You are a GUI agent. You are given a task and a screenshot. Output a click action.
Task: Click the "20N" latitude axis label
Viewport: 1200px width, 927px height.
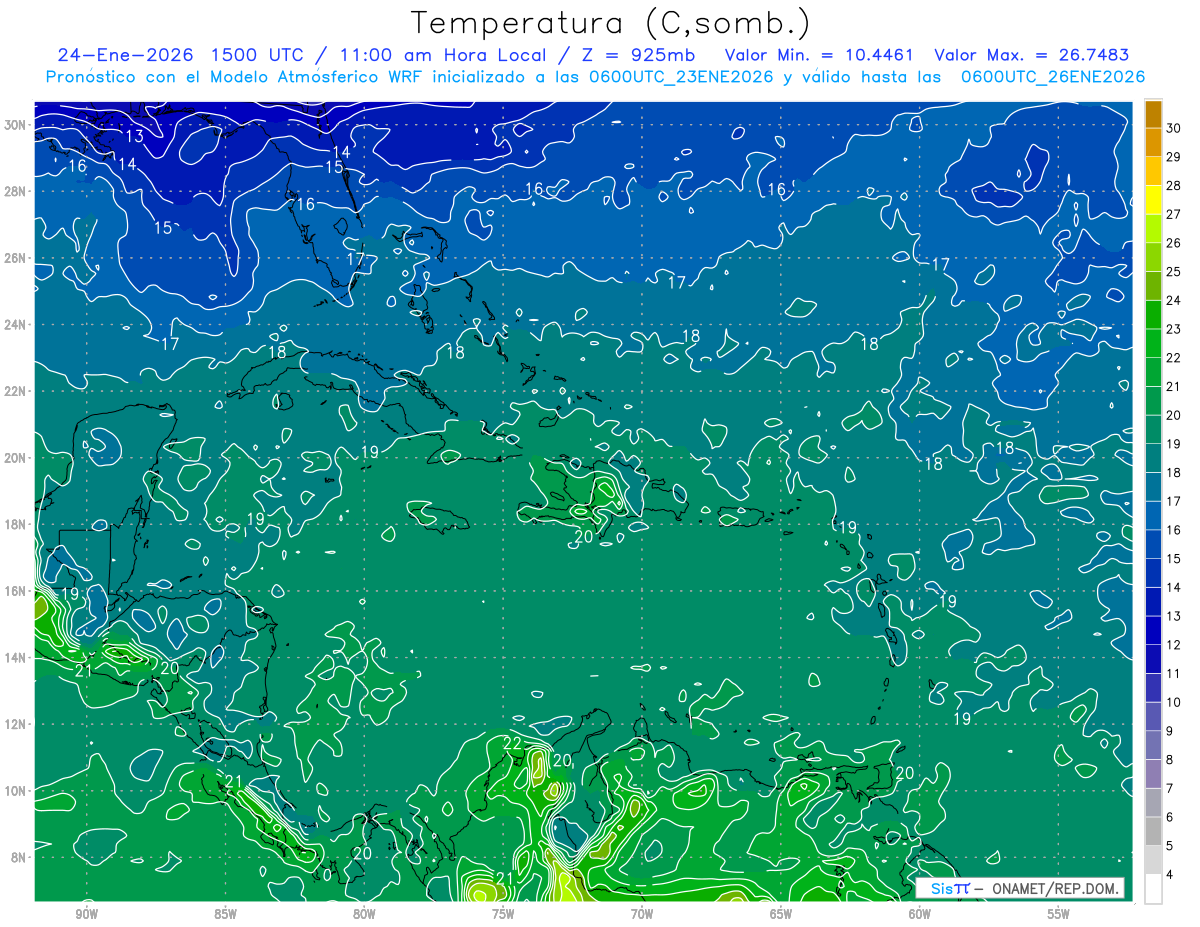coord(15,457)
